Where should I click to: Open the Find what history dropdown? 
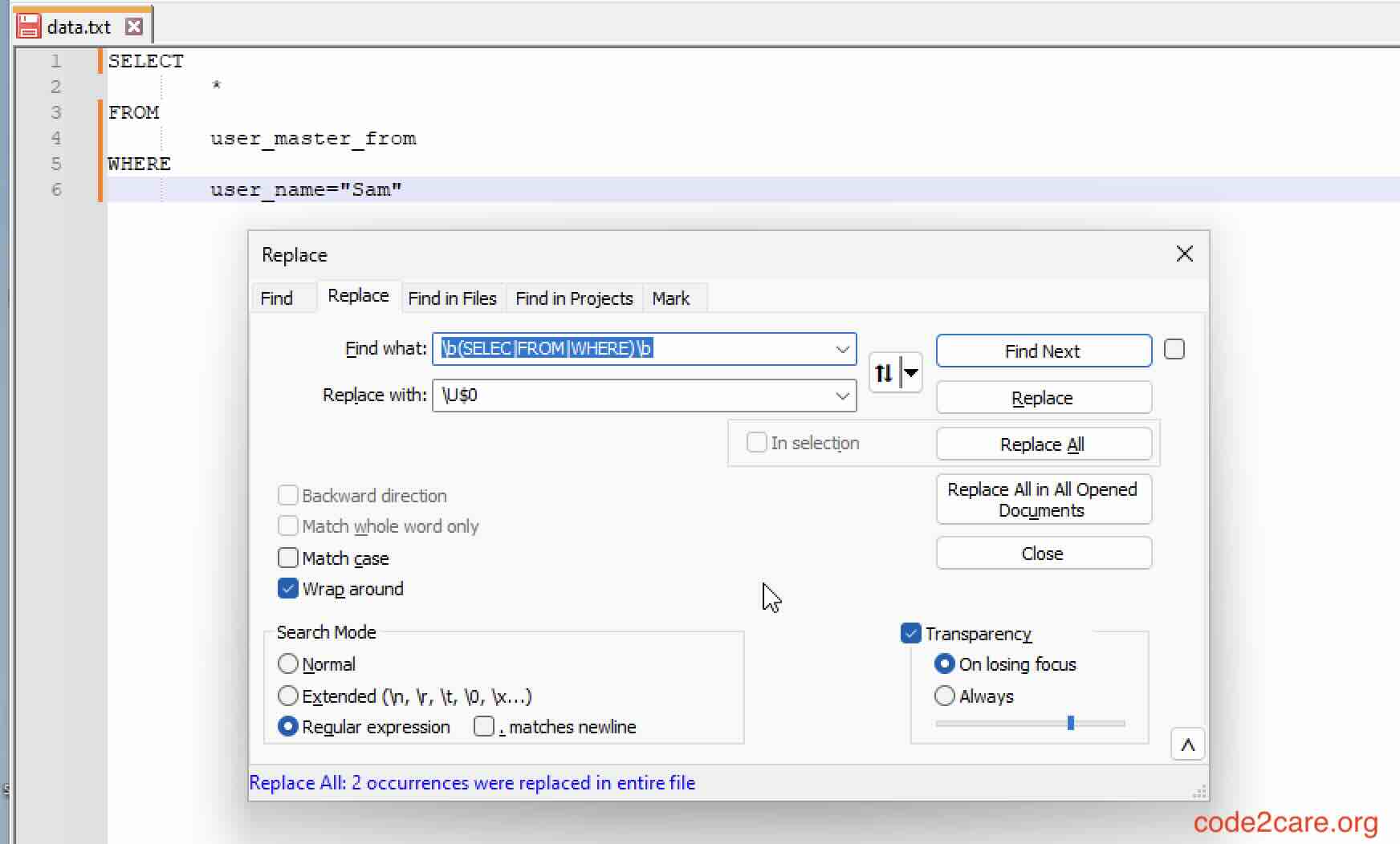843,349
